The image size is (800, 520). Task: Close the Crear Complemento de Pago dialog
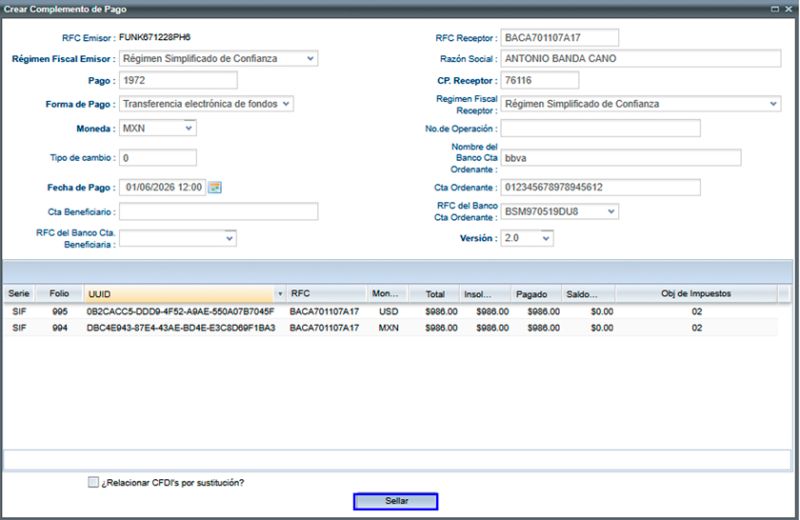[x=788, y=9]
